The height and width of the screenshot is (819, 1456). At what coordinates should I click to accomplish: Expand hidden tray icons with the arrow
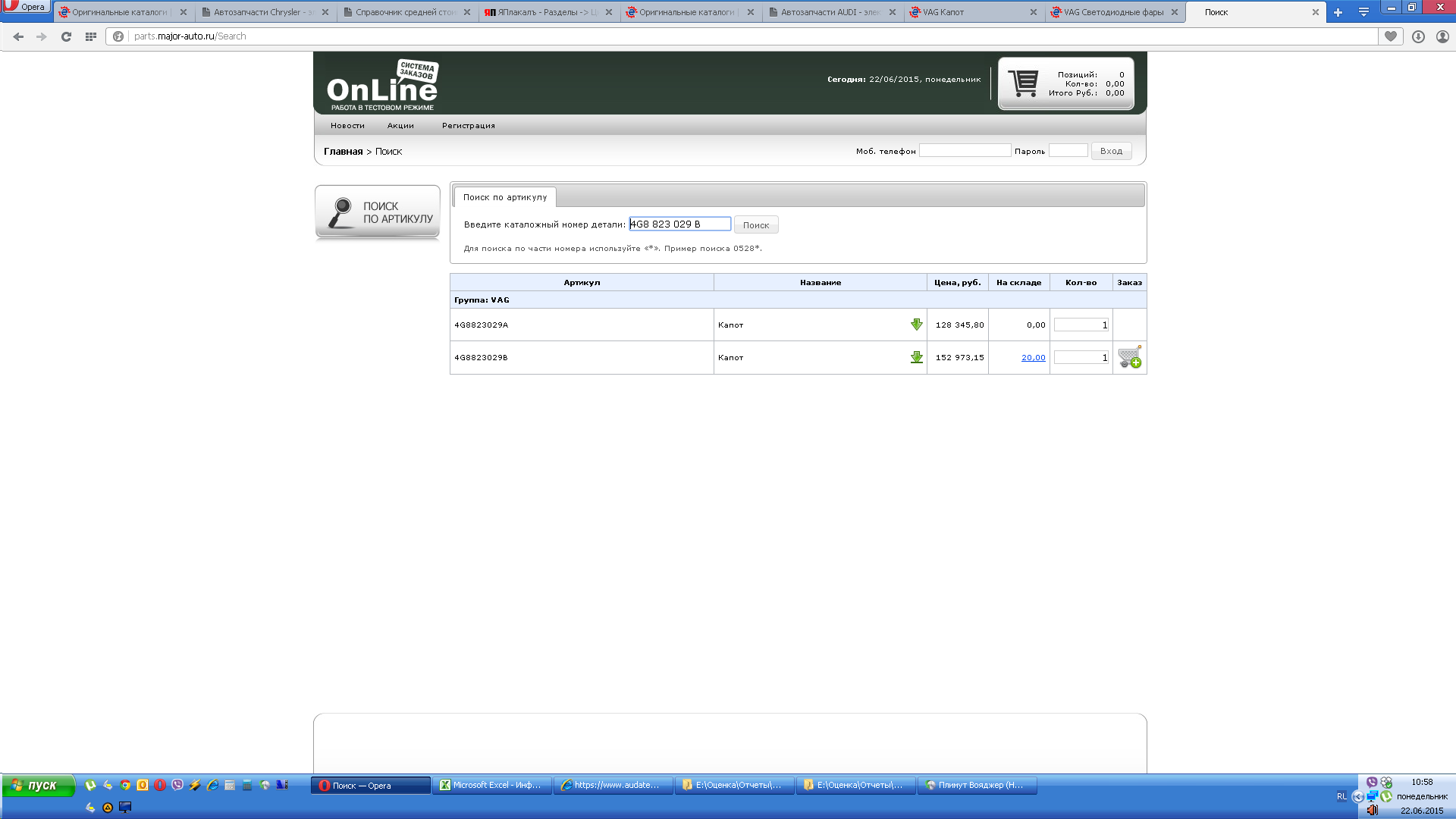[x=1357, y=796]
